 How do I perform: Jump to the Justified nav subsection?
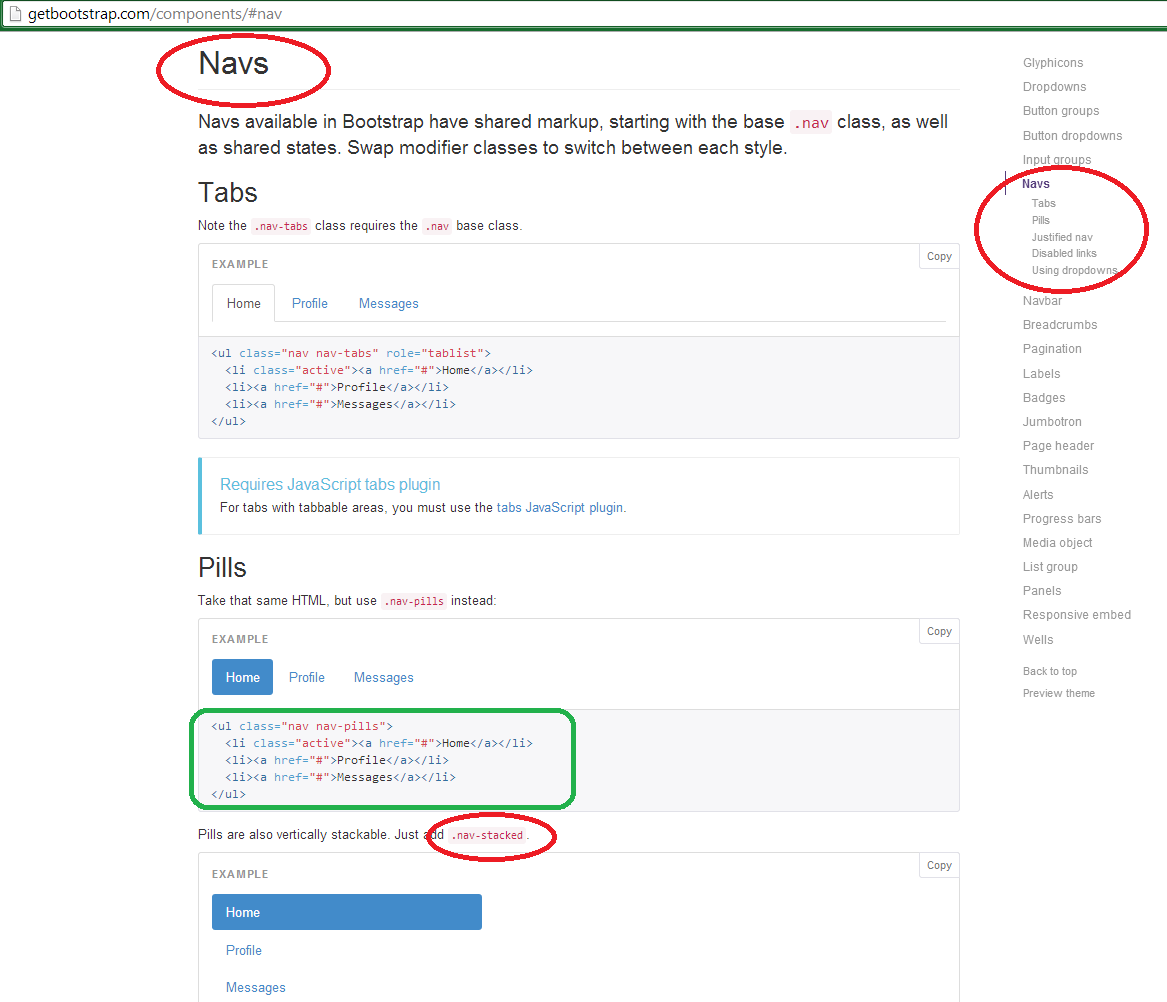coord(1063,236)
